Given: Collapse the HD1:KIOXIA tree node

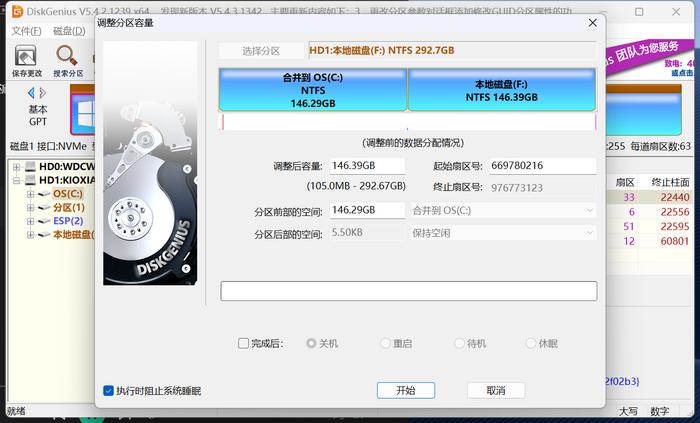Looking at the screenshot, I should pos(17,181).
